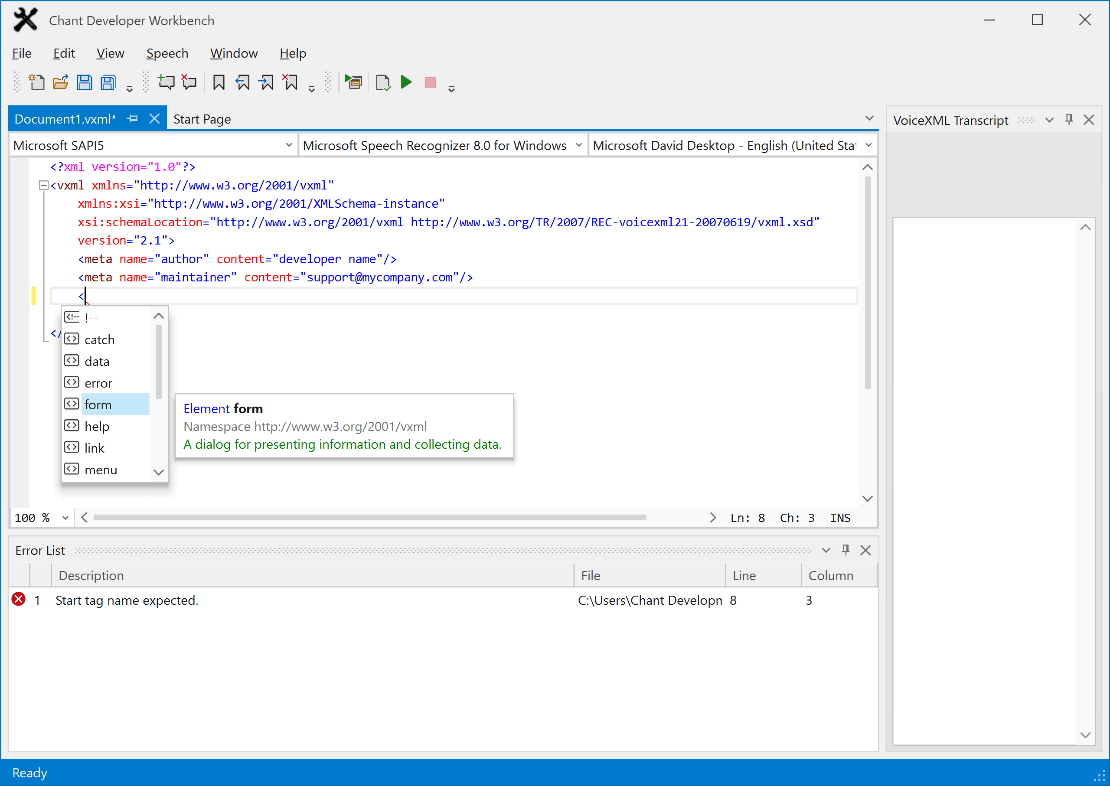Open the bookmark toolbar overflow options
The height and width of the screenshot is (786, 1110).
[x=311, y=88]
